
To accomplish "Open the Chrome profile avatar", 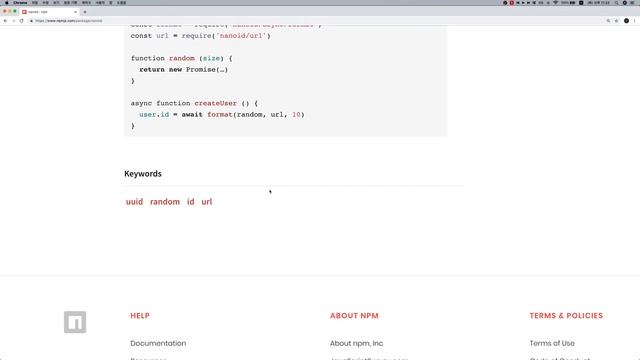I will click(627, 21).
